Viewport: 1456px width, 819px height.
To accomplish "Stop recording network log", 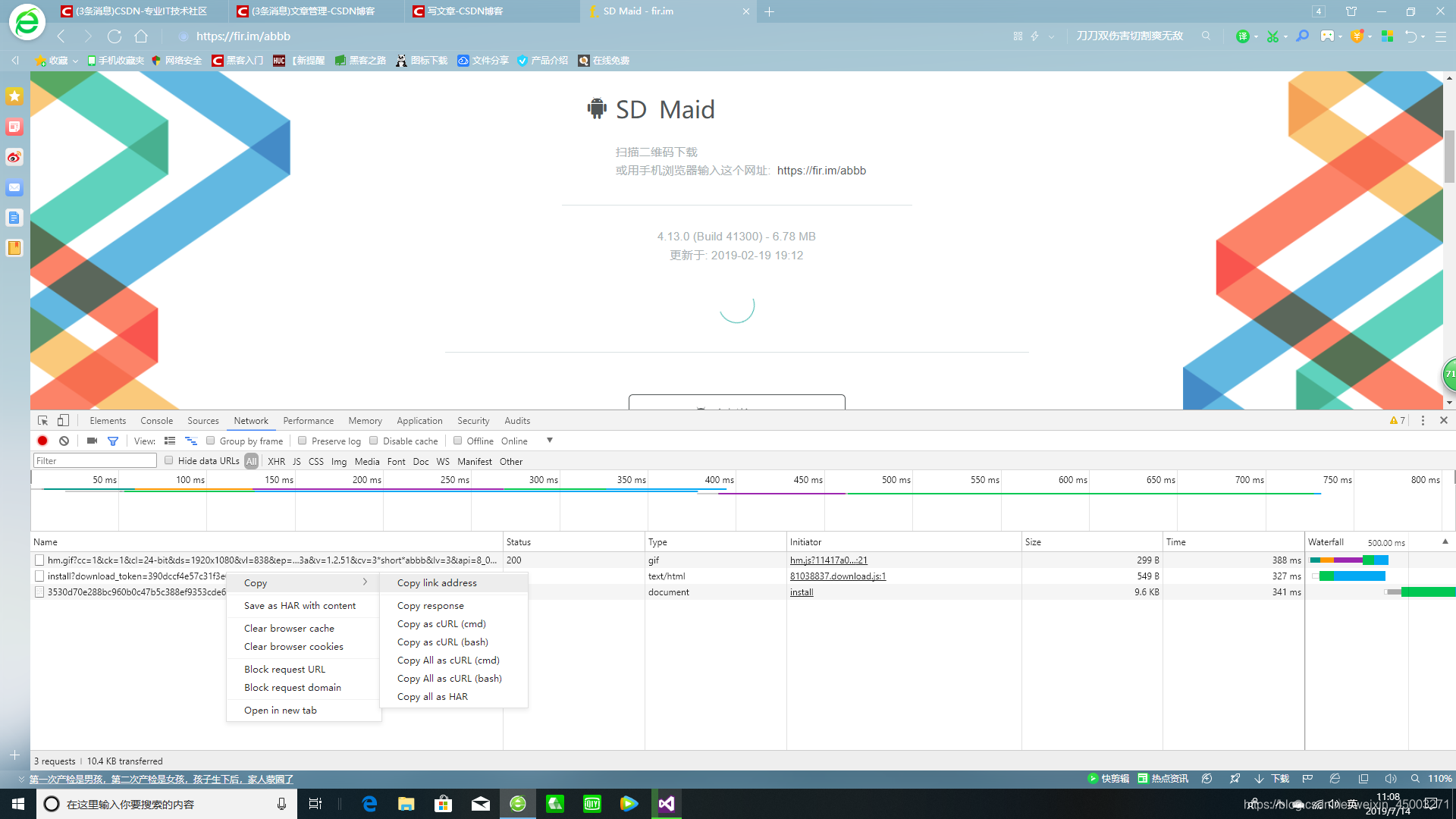I will pos(42,441).
